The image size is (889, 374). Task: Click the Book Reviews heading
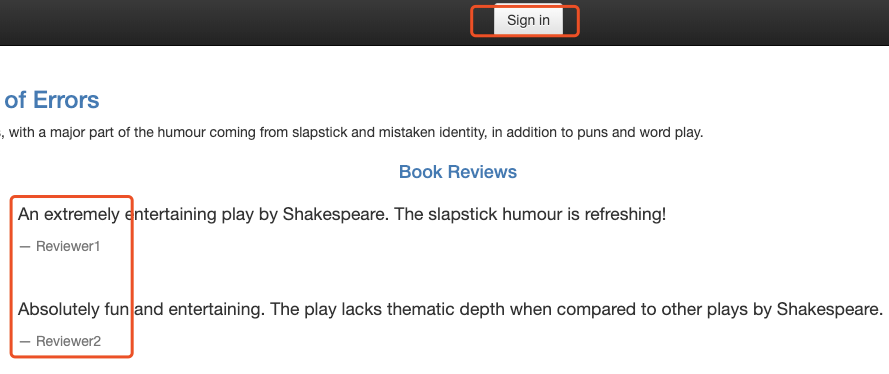point(458,172)
